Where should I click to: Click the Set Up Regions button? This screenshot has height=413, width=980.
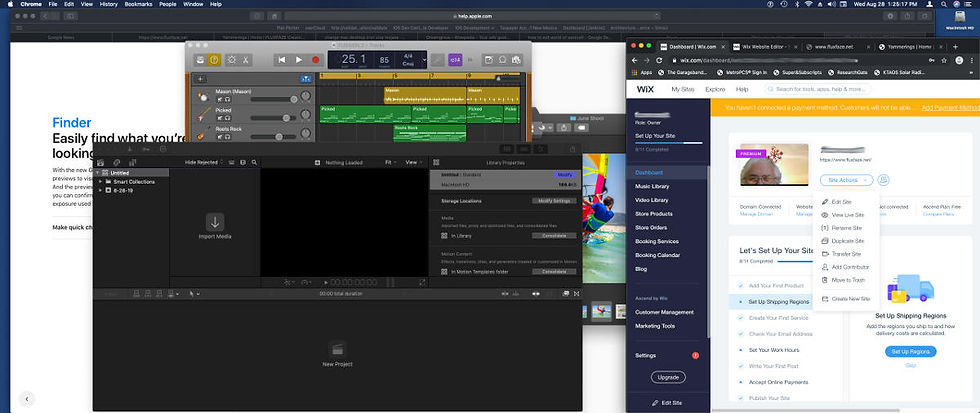click(x=911, y=352)
